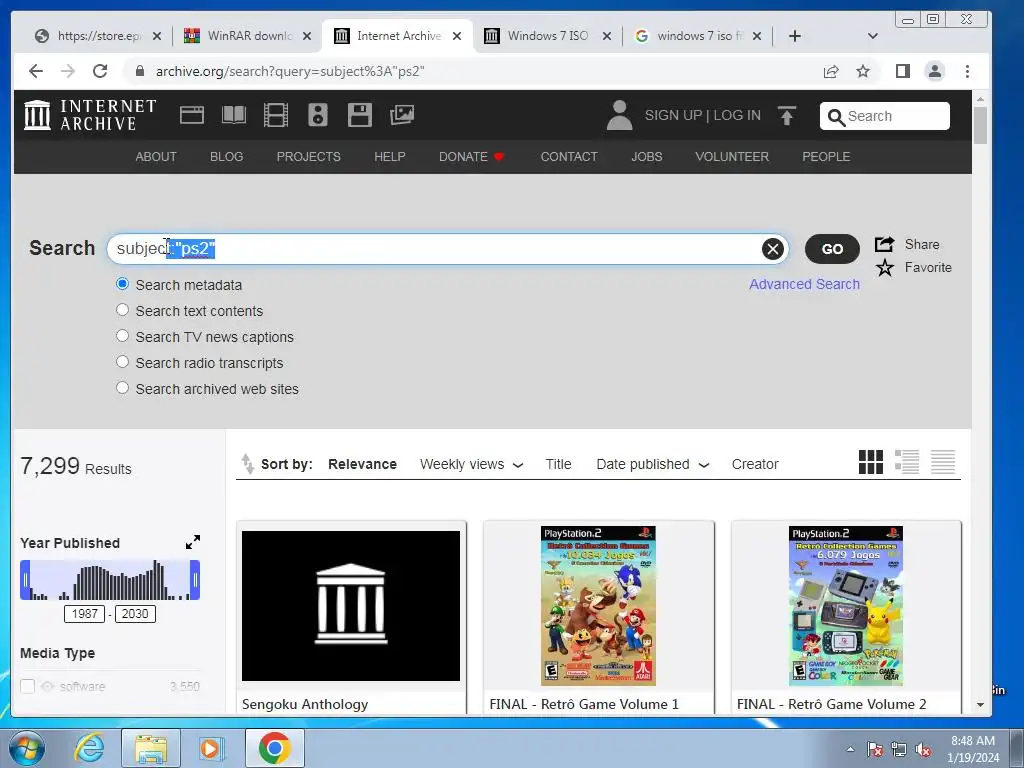Expand the Year Published histogram

[x=193, y=542]
